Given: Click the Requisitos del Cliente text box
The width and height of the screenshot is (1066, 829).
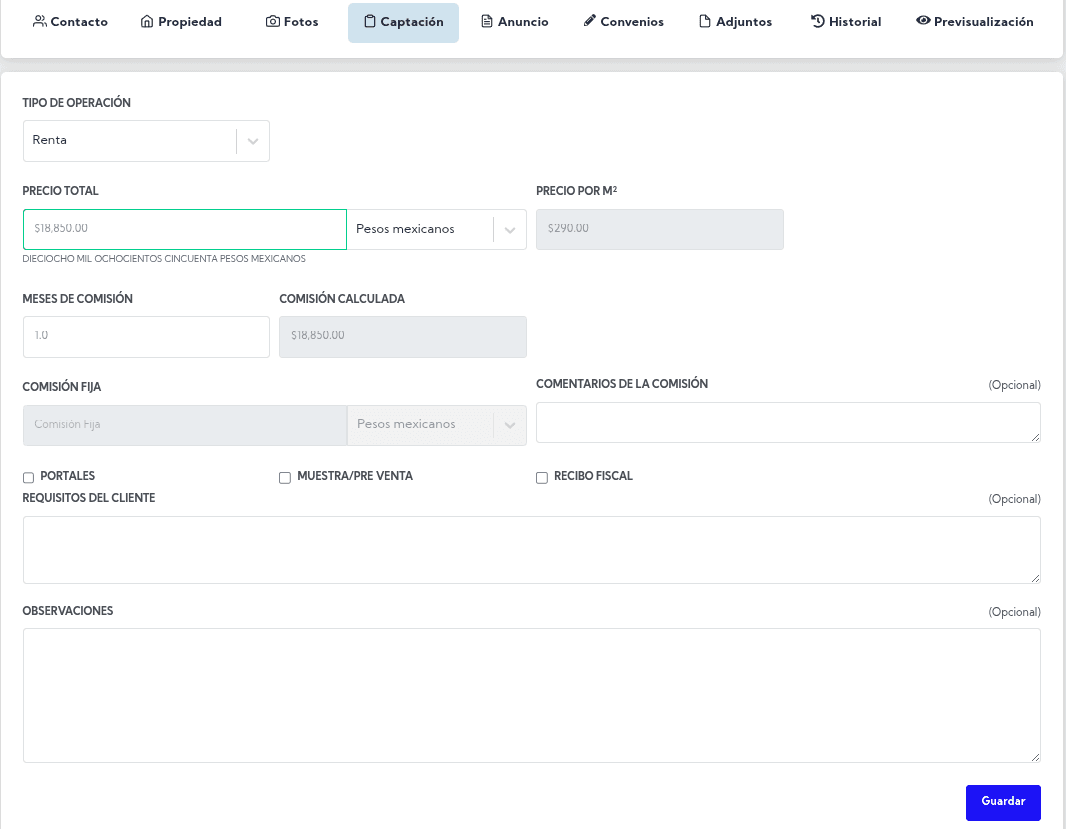Looking at the screenshot, I should [x=531, y=549].
